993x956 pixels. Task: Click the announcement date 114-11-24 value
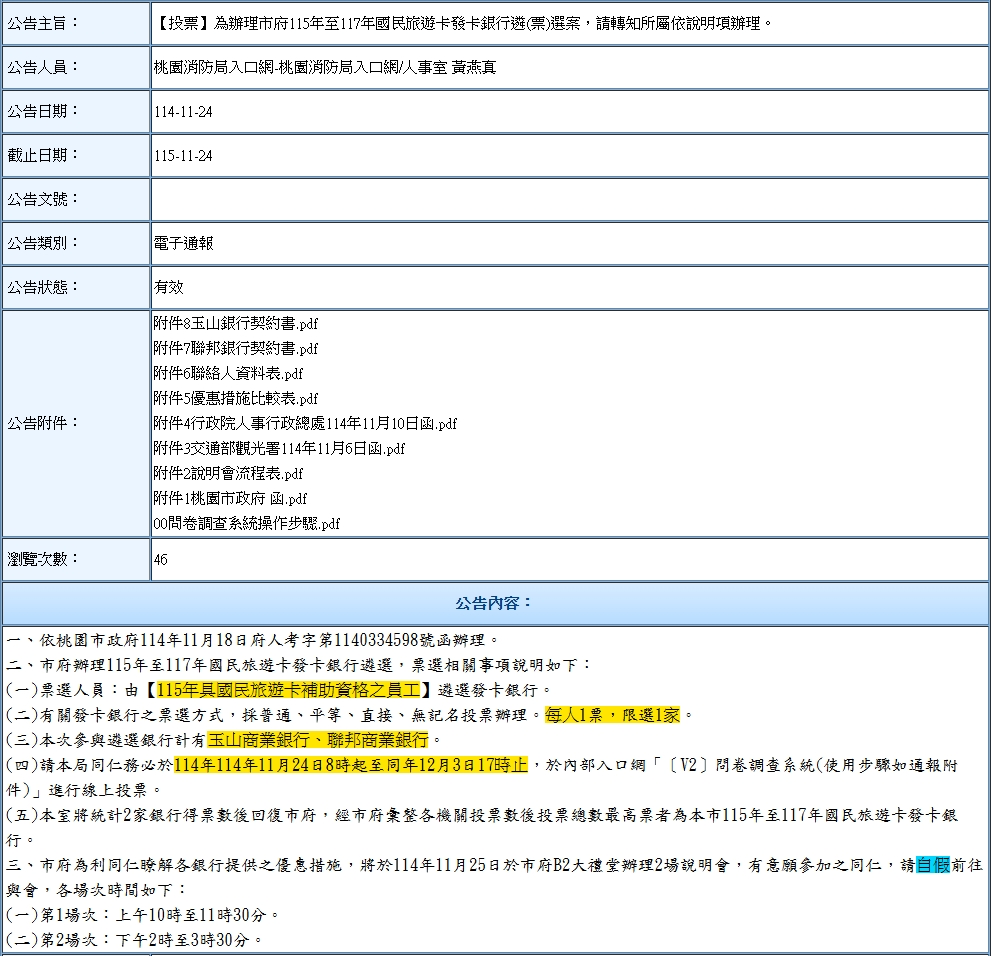point(183,112)
